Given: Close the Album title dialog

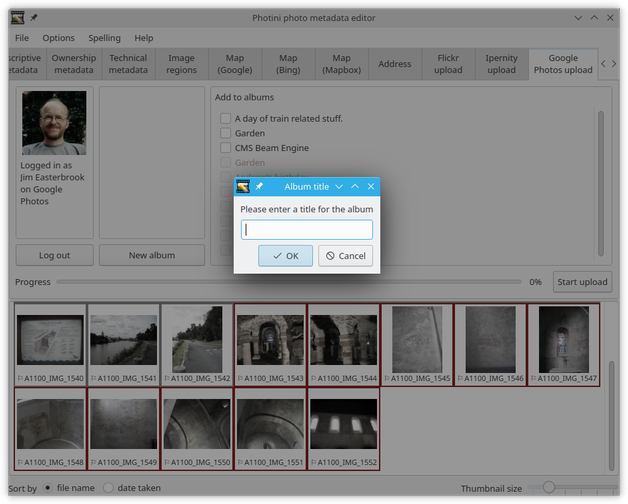Looking at the screenshot, I should point(371,186).
